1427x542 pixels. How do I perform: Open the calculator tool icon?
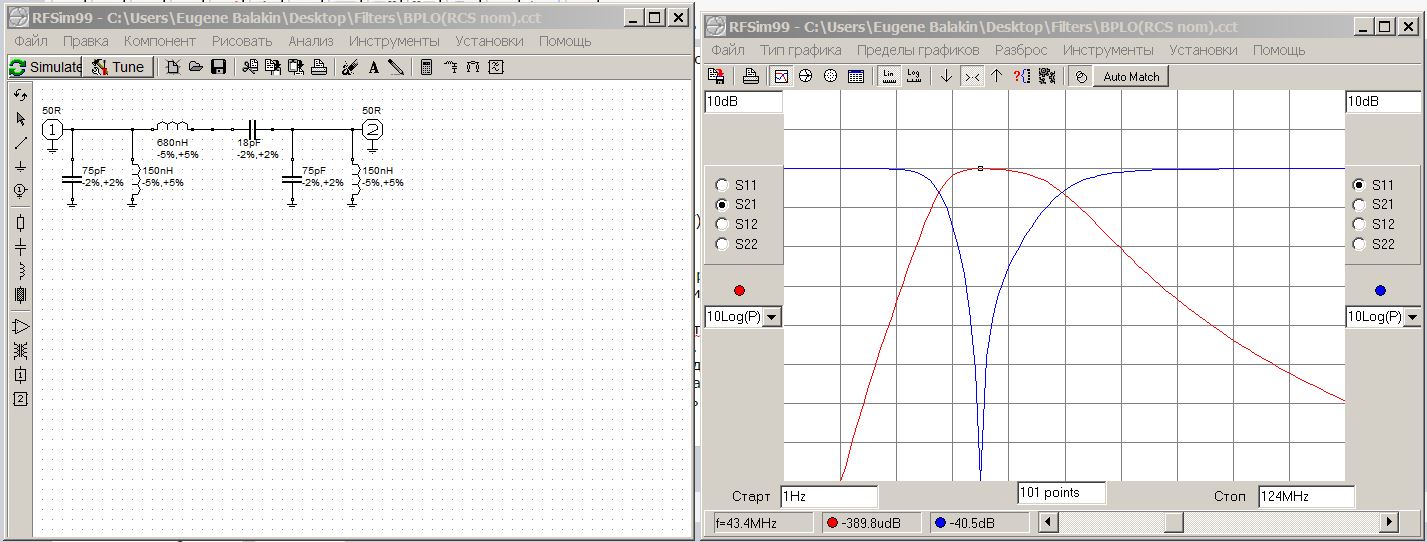(x=426, y=67)
